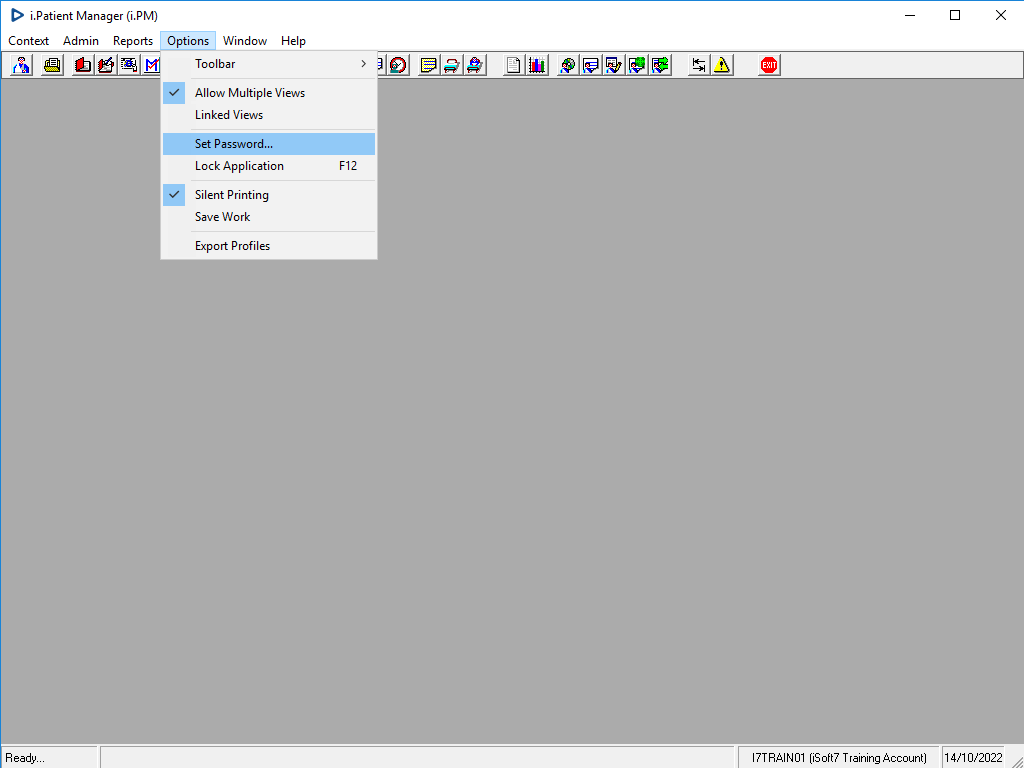The height and width of the screenshot is (768, 1024).
Task: Click the red EXIT stop sign icon
Action: (769, 65)
